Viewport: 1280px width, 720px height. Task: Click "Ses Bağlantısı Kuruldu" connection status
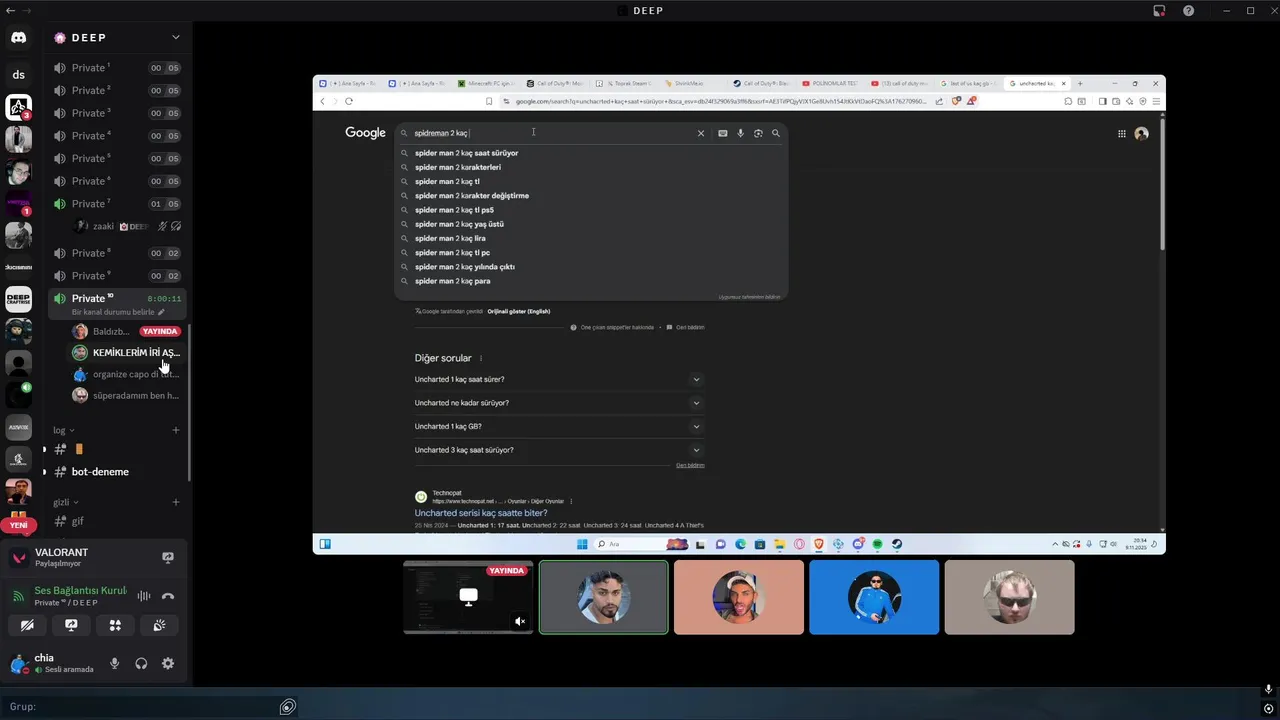click(x=80, y=590)
